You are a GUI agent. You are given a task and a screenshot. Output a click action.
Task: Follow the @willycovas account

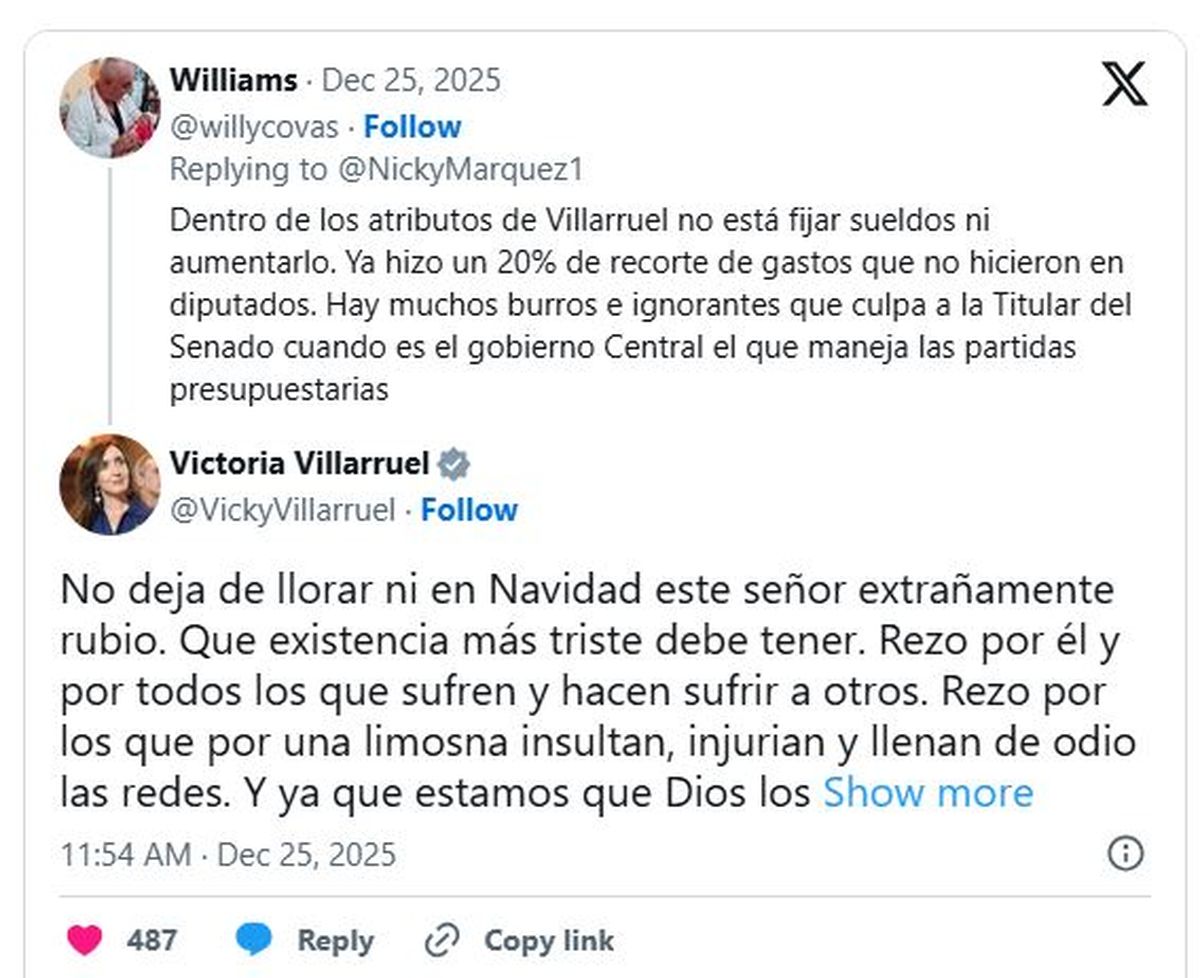tap(412, 127)
